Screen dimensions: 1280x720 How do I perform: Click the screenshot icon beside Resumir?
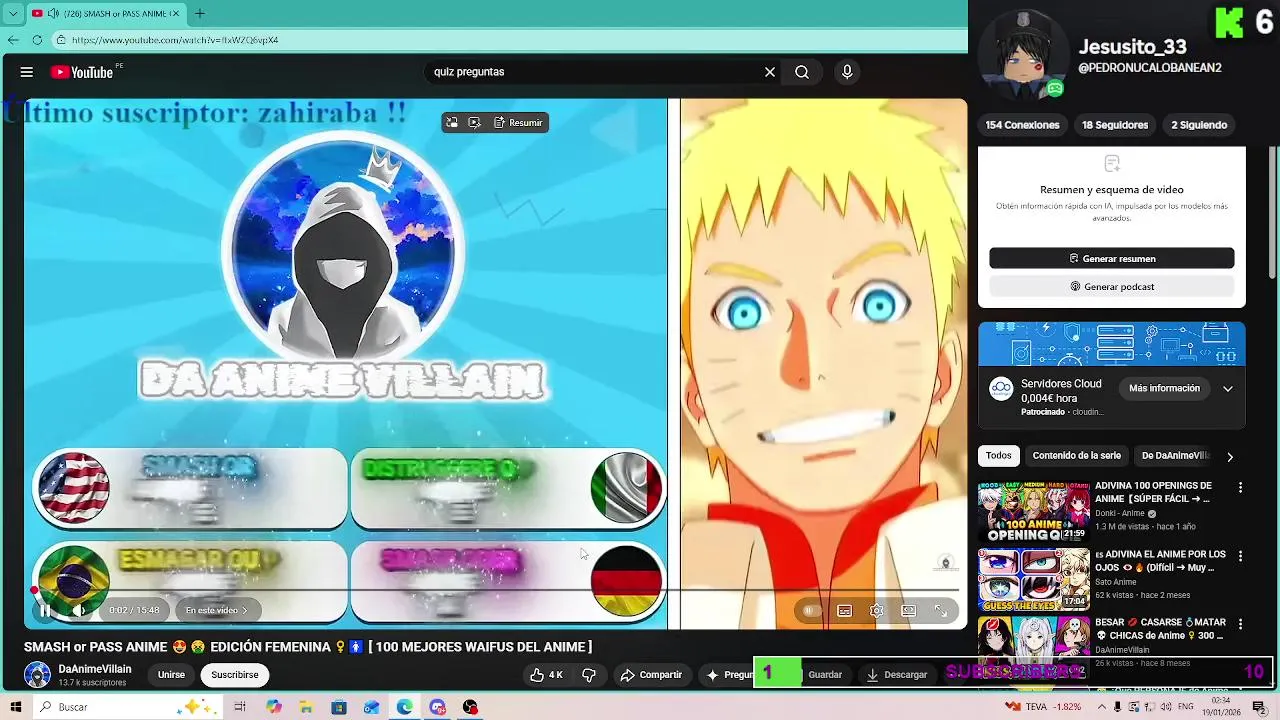[x=474, y=123]
